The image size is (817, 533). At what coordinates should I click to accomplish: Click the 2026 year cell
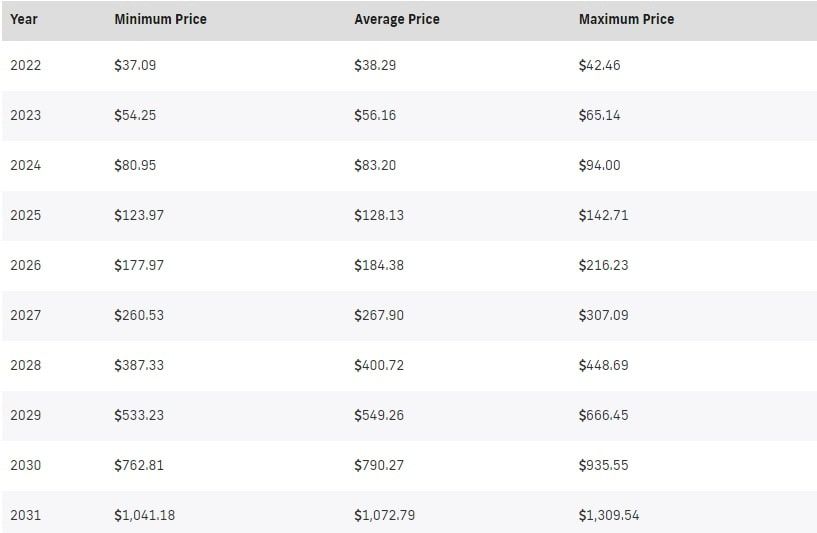[x=26, y=265]
